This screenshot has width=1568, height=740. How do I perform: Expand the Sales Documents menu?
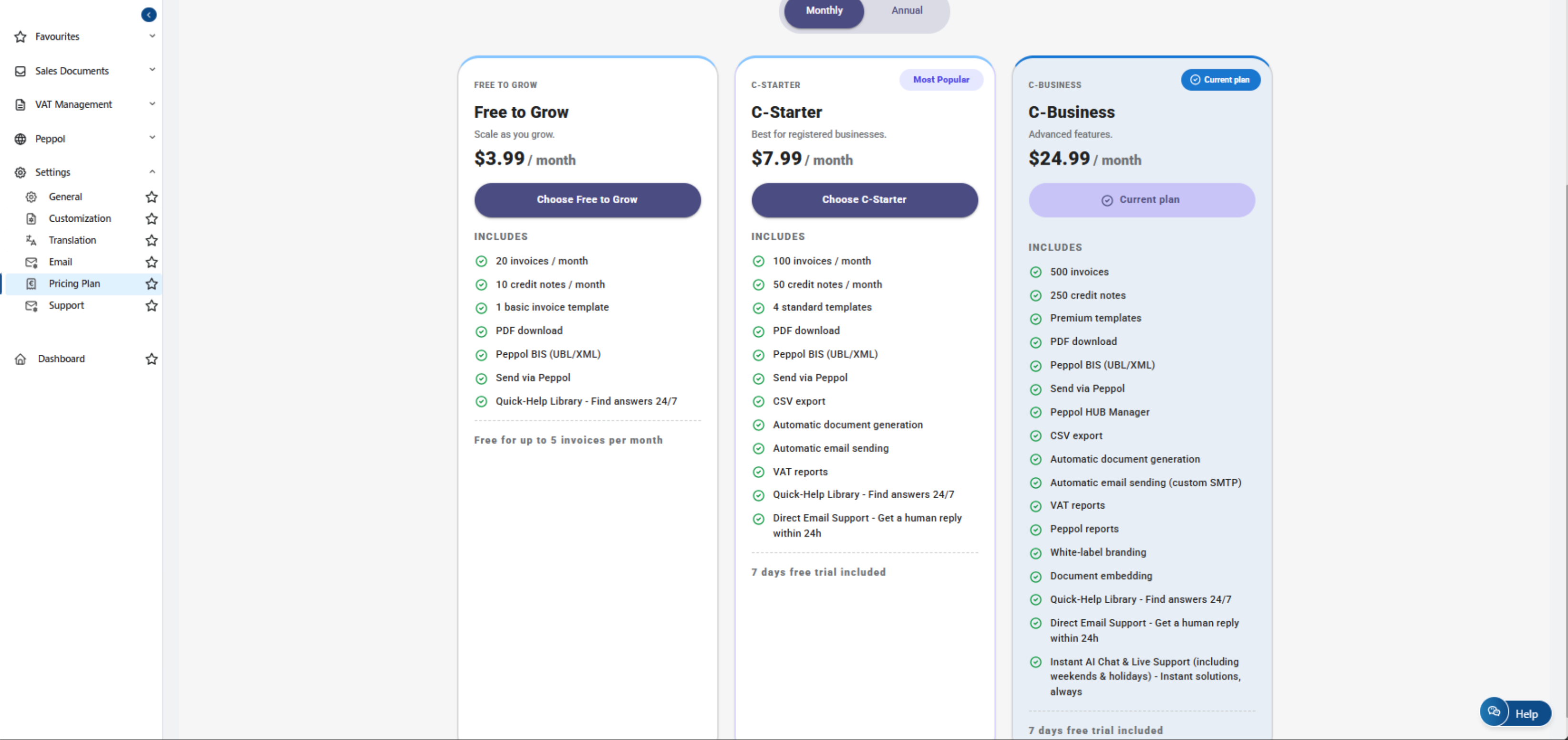[152, 70]
